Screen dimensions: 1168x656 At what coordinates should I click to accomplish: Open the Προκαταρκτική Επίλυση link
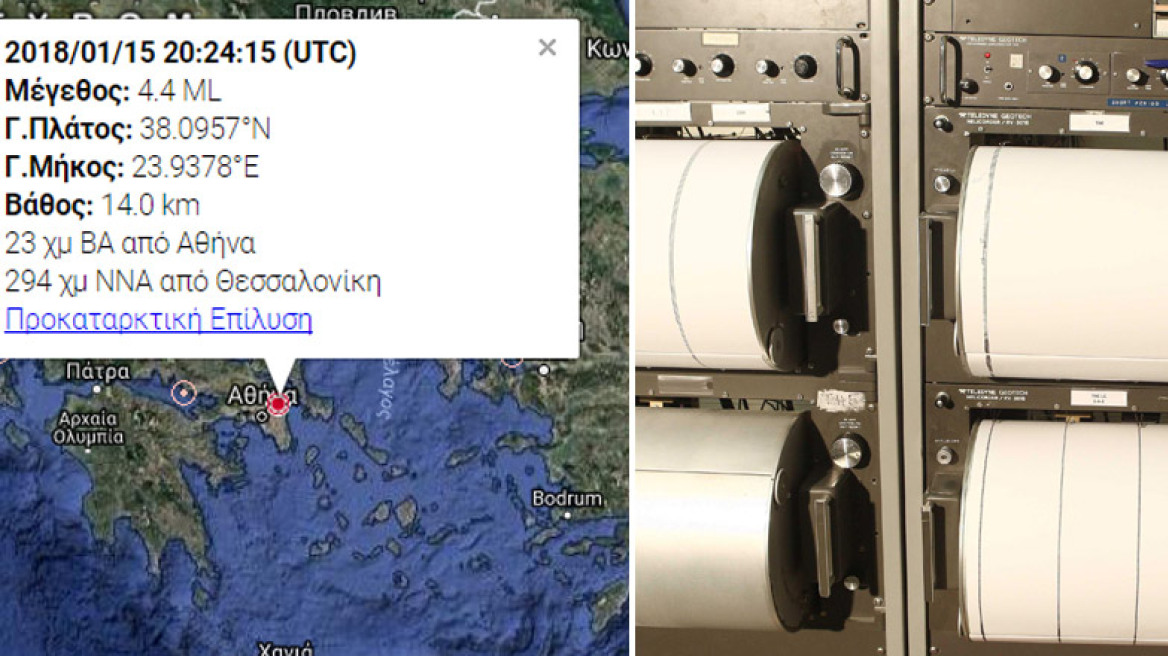point(159,319)
